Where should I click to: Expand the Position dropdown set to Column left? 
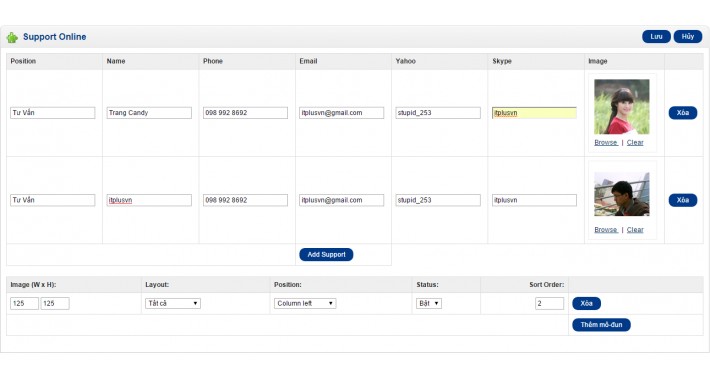pyautogui.click(x=305, y=303)
